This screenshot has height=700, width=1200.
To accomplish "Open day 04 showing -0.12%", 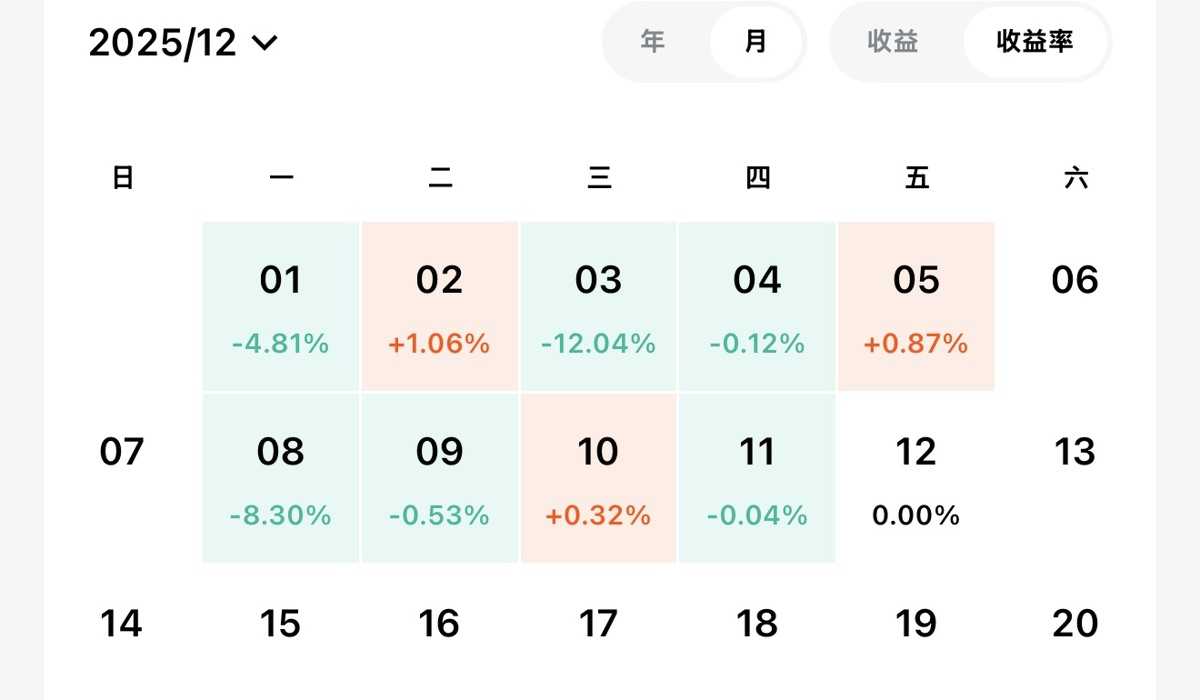I will 757,306.
